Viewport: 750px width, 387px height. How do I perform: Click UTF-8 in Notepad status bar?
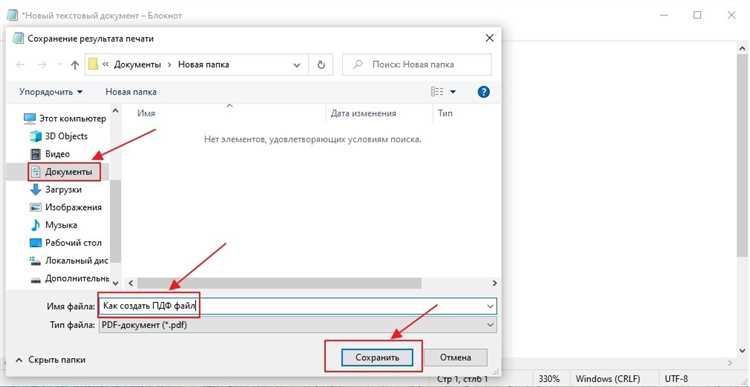click(676, 379)
